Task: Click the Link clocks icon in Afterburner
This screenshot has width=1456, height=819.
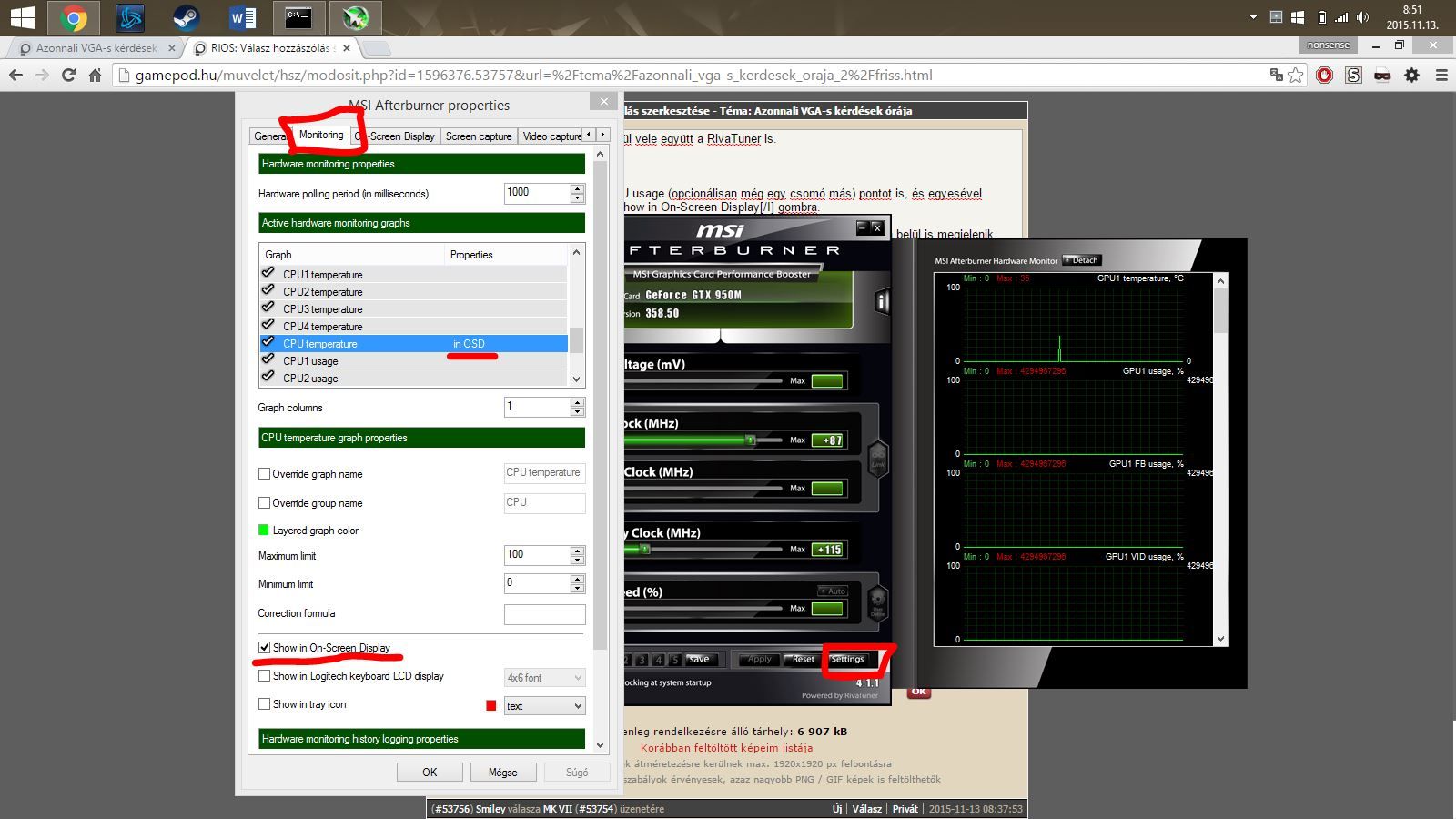Action: 877,458
